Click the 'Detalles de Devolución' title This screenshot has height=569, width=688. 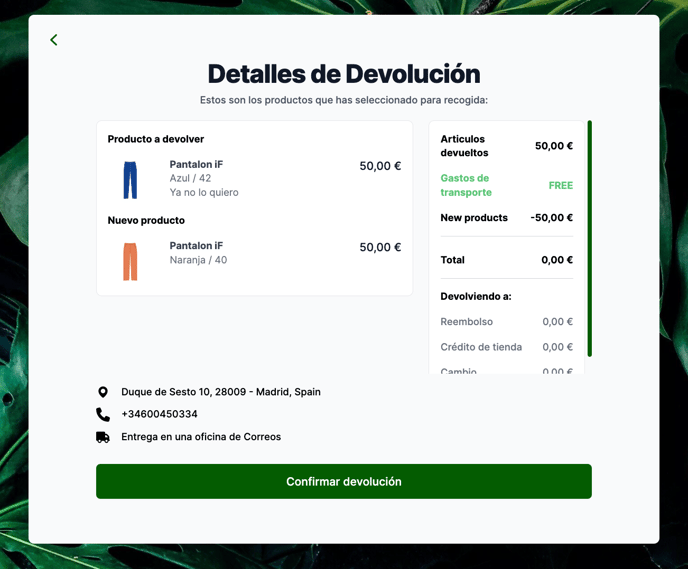click(x=344, y=74)
